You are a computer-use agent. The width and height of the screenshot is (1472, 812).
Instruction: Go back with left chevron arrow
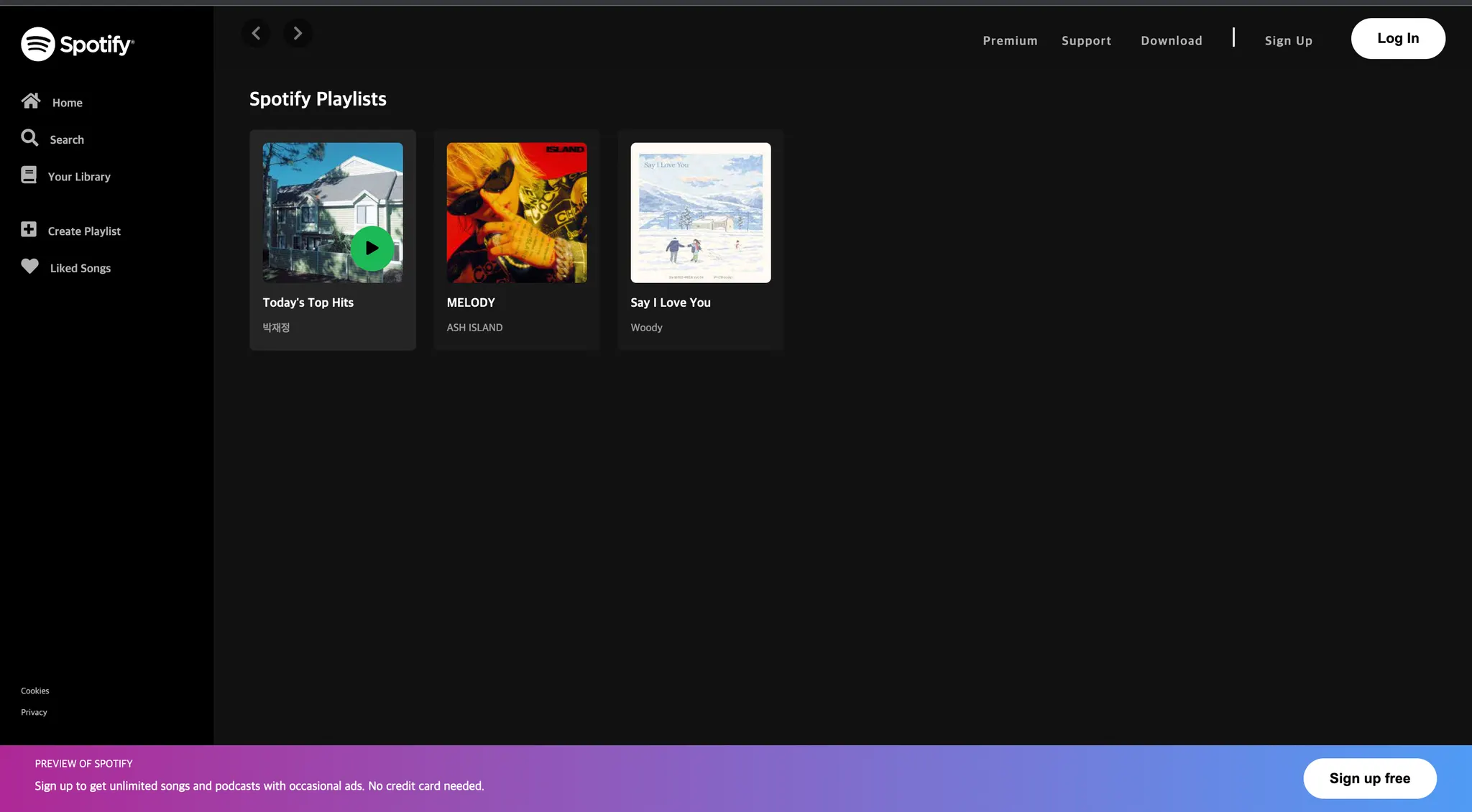(x=256, y=33)
